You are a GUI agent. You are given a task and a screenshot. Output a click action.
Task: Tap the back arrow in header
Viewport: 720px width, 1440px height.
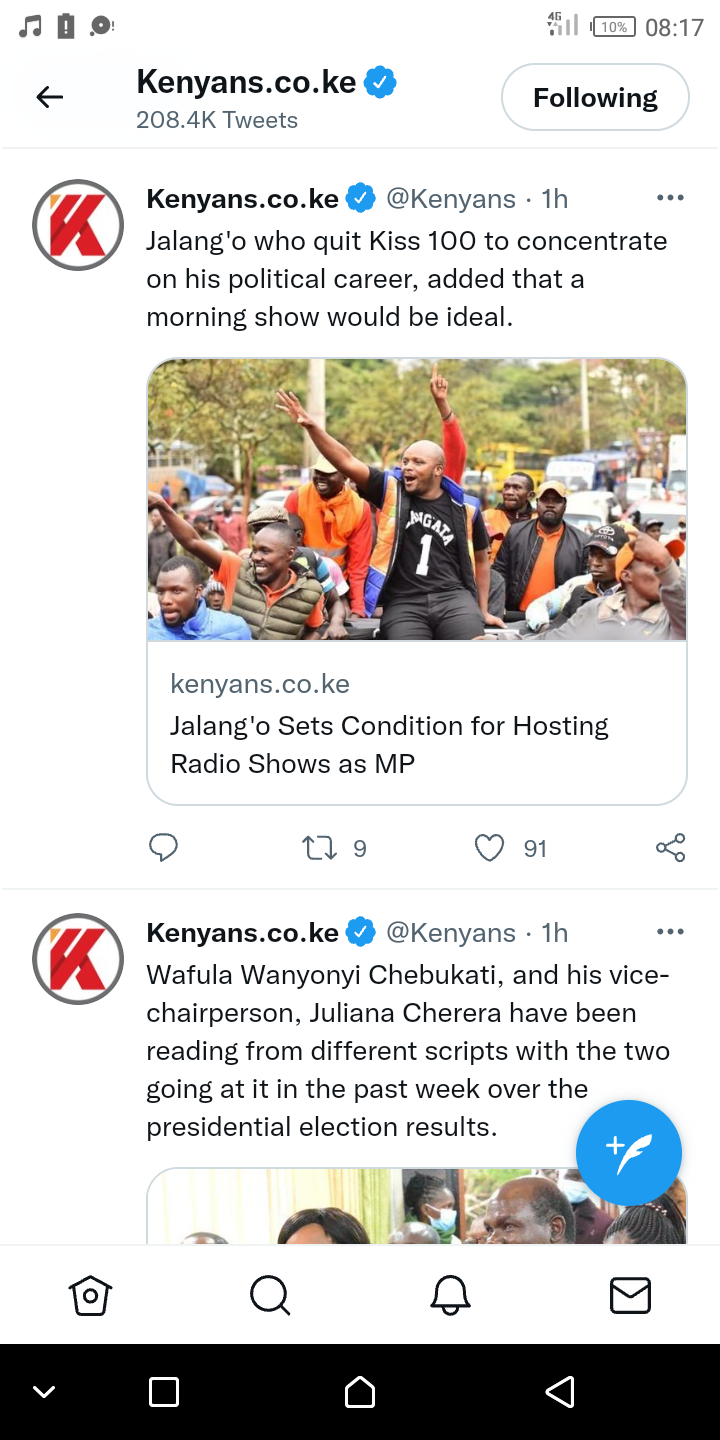pyautogui.click(x=49, y=97)
